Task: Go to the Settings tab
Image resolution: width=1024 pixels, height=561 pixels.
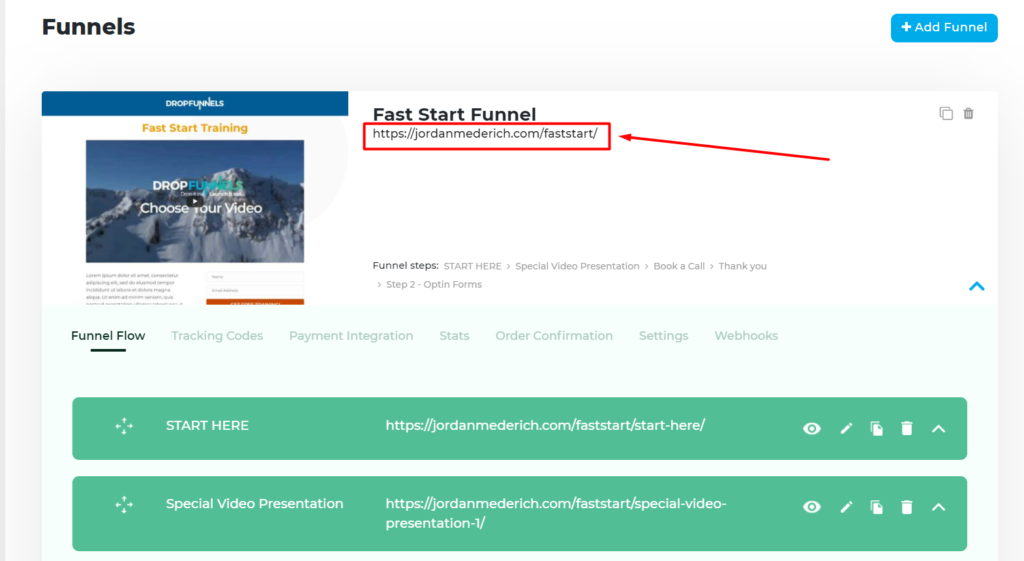Action: [x=664, y=336]
